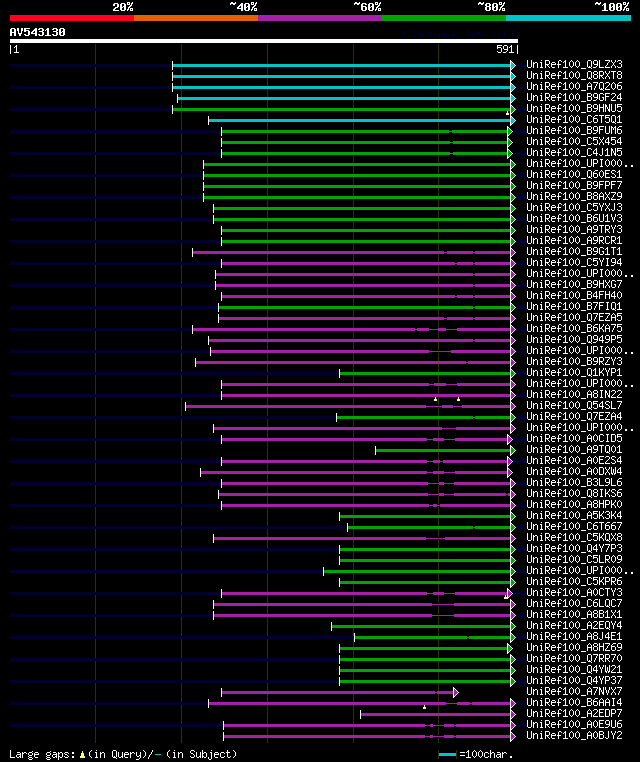Click the white query sequence bar
Screen dimensions: 640x762
pos(264,41)
